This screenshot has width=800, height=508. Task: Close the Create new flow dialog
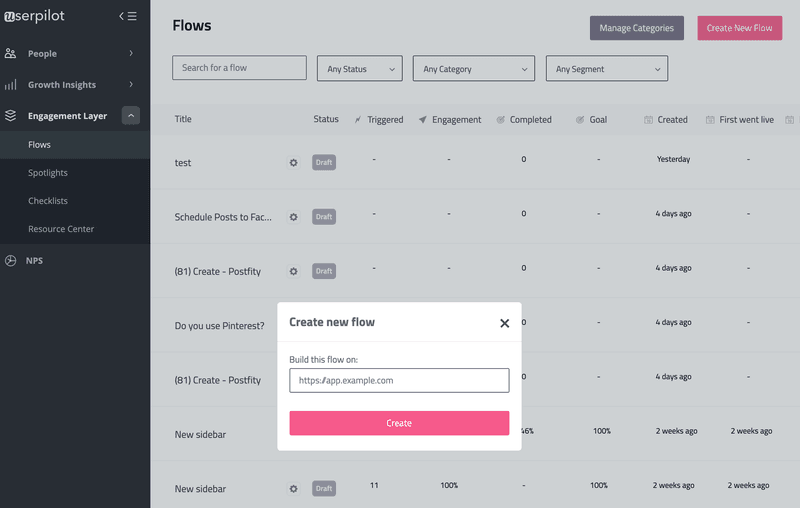point(505,323)
